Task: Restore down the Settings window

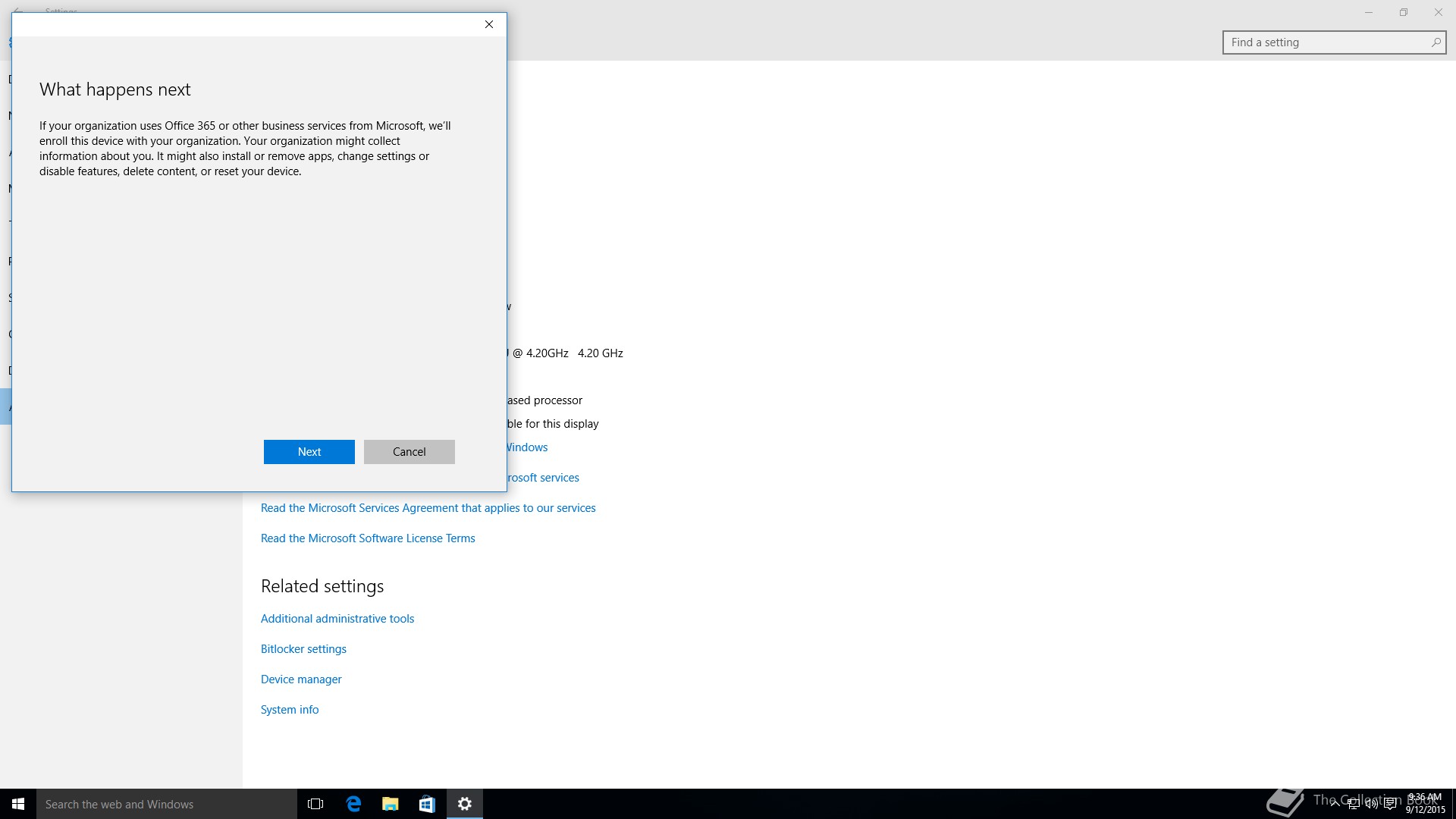Action: [x=1404, y=12]
